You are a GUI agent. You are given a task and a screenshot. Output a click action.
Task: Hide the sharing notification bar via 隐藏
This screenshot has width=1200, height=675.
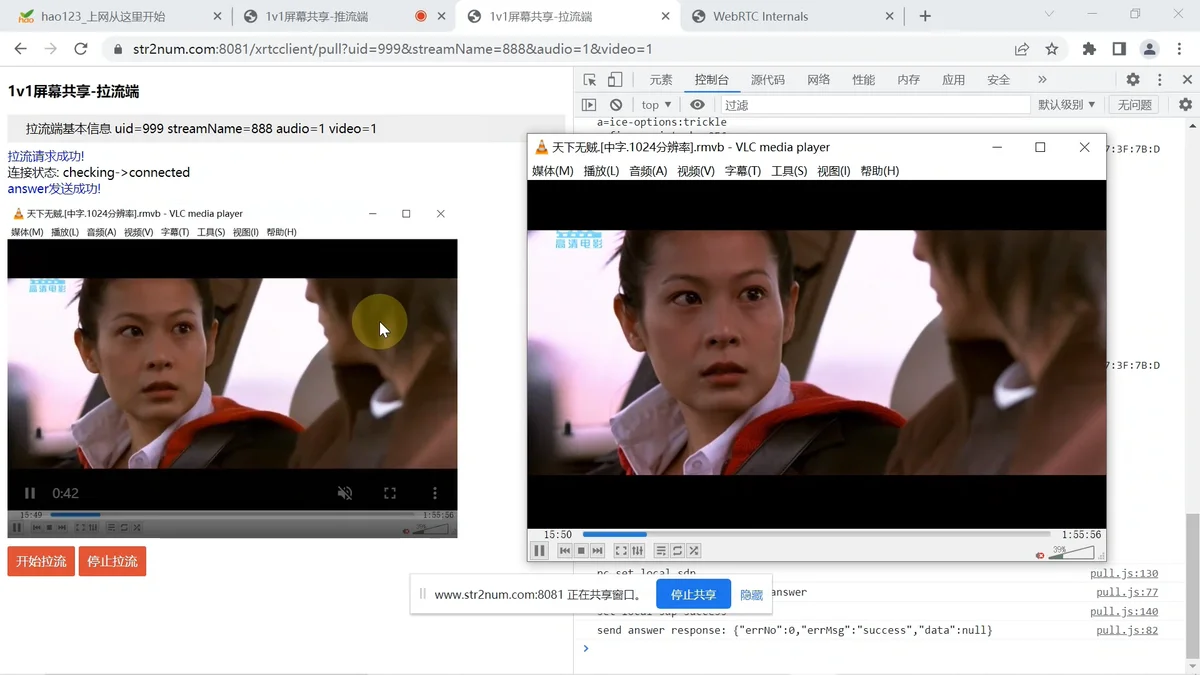751,595
